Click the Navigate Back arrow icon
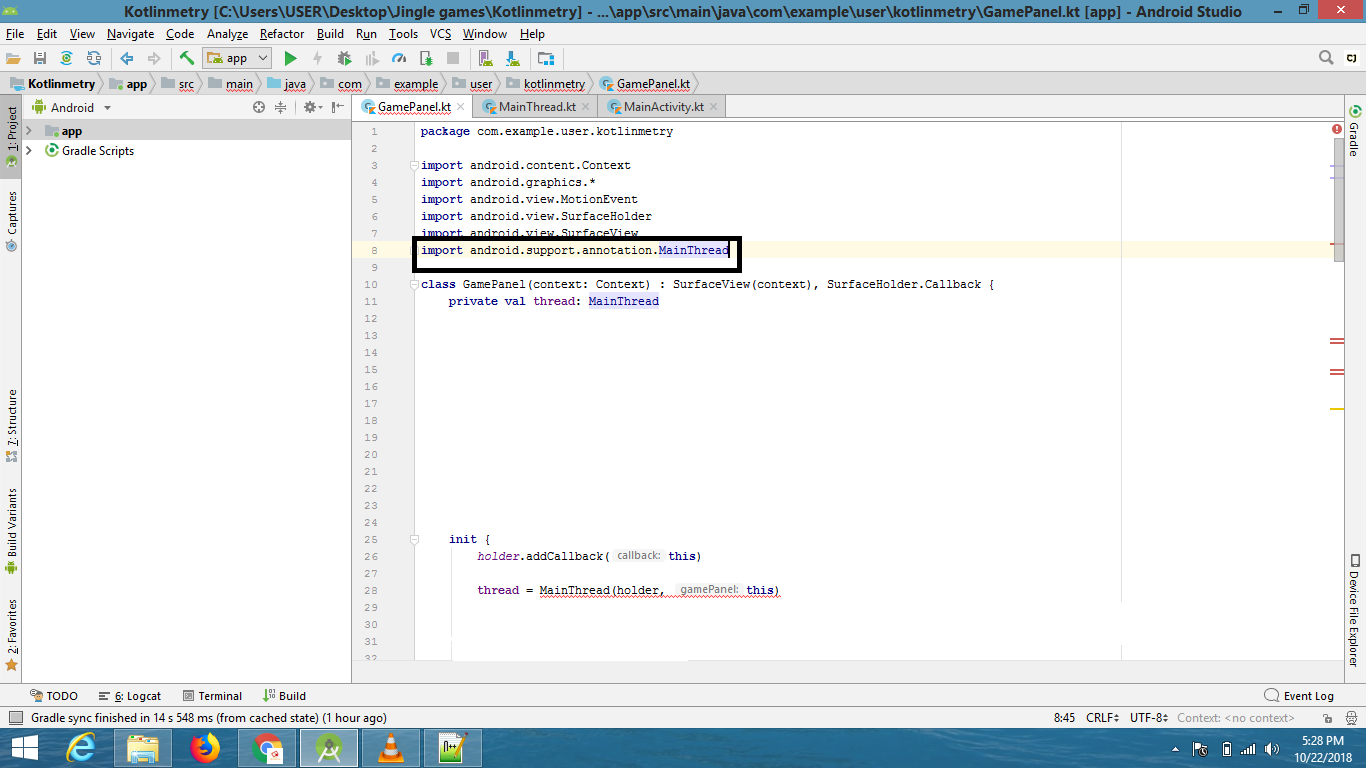Viewport: 1366px width, 768px height. point(125,58)
